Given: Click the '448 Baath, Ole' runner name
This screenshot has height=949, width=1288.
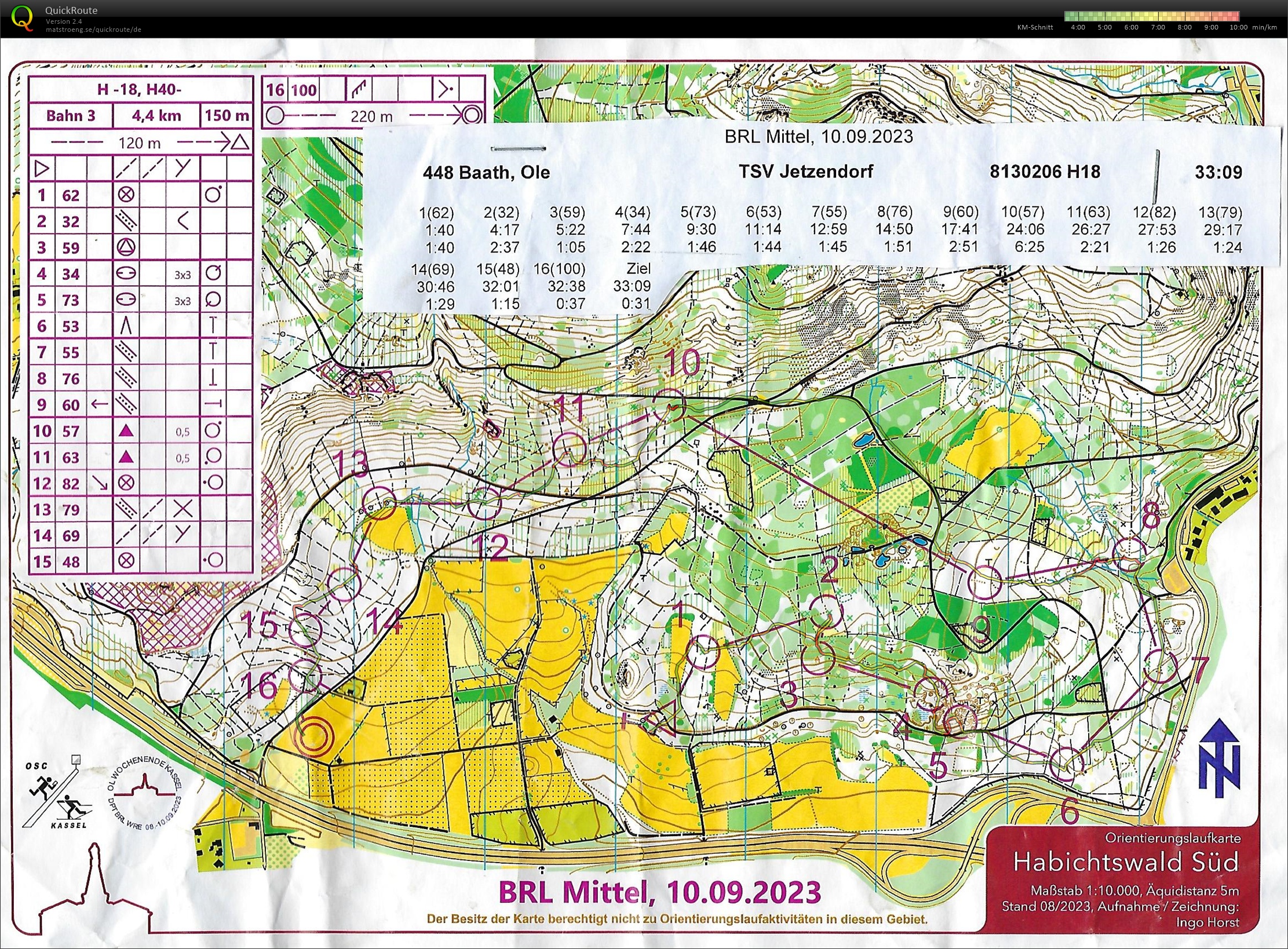Looking at the screenshot, I should click(486, 172).
